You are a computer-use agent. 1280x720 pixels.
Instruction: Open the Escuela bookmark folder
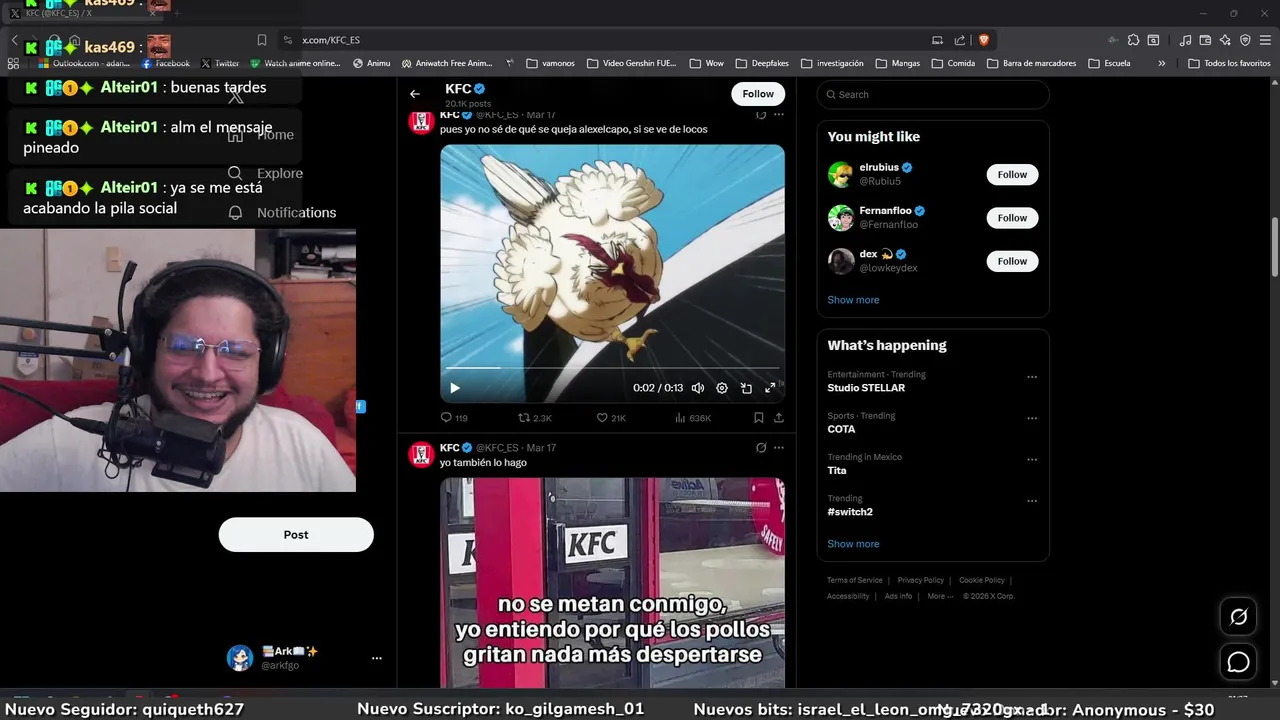coord(1109,63)
